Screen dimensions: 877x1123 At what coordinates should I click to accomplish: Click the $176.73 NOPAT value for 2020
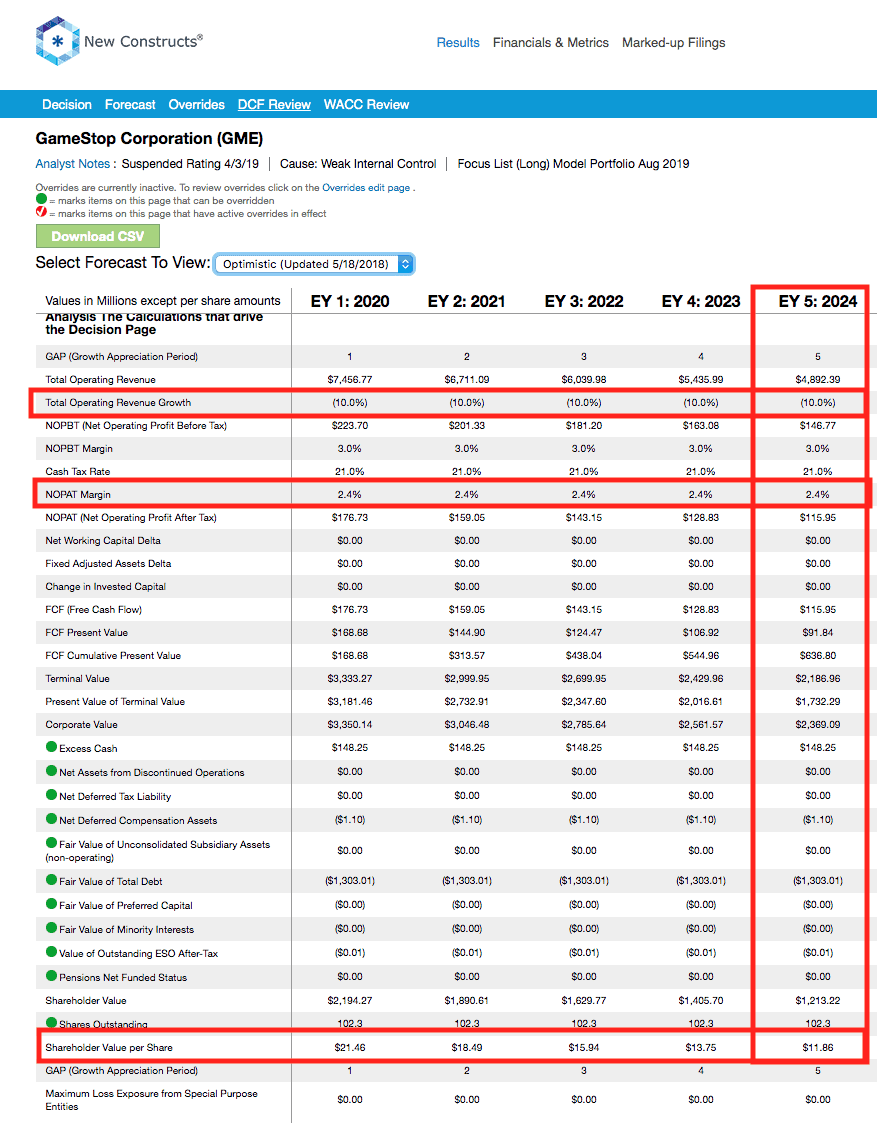[350, 517]
